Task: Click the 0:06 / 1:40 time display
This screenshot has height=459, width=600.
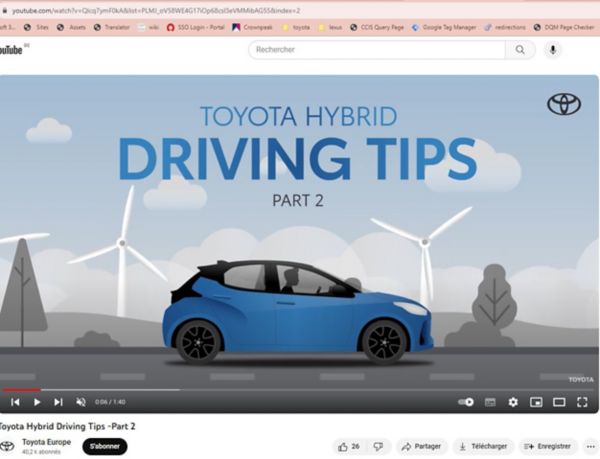Action: [x=110, y=402]
